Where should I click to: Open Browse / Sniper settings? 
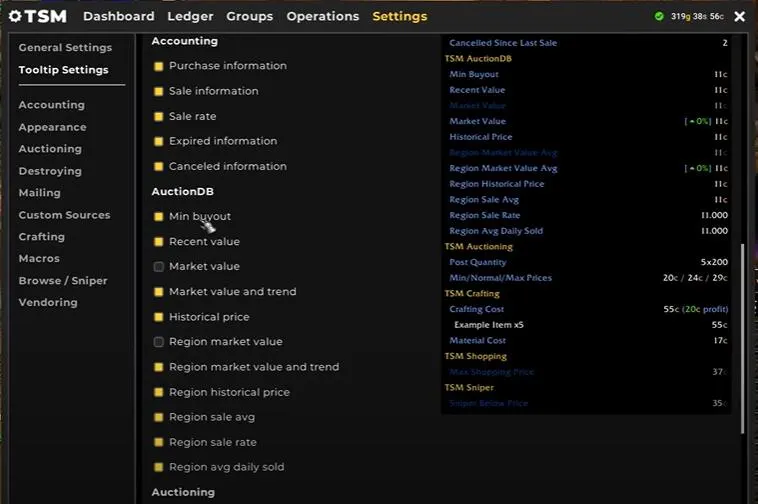(x=63, y=281)
